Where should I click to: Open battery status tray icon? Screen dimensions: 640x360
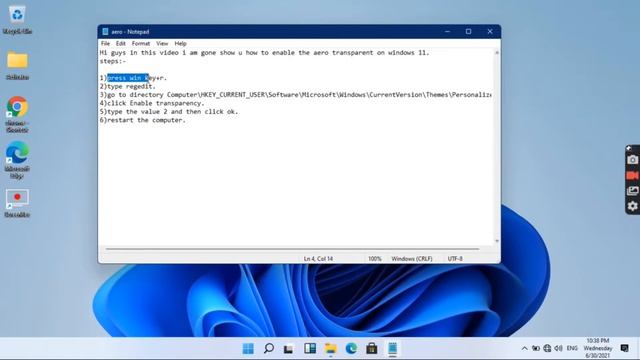(x=536, y=348)
